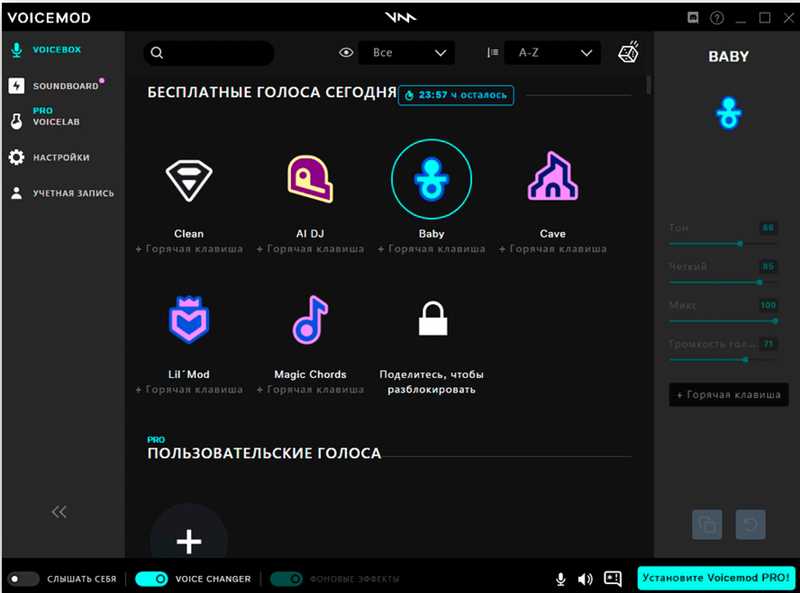Viewport: 800px width, 593px height.
Task: Add a custom voice with plus
Action: click(x=189, y=541)
